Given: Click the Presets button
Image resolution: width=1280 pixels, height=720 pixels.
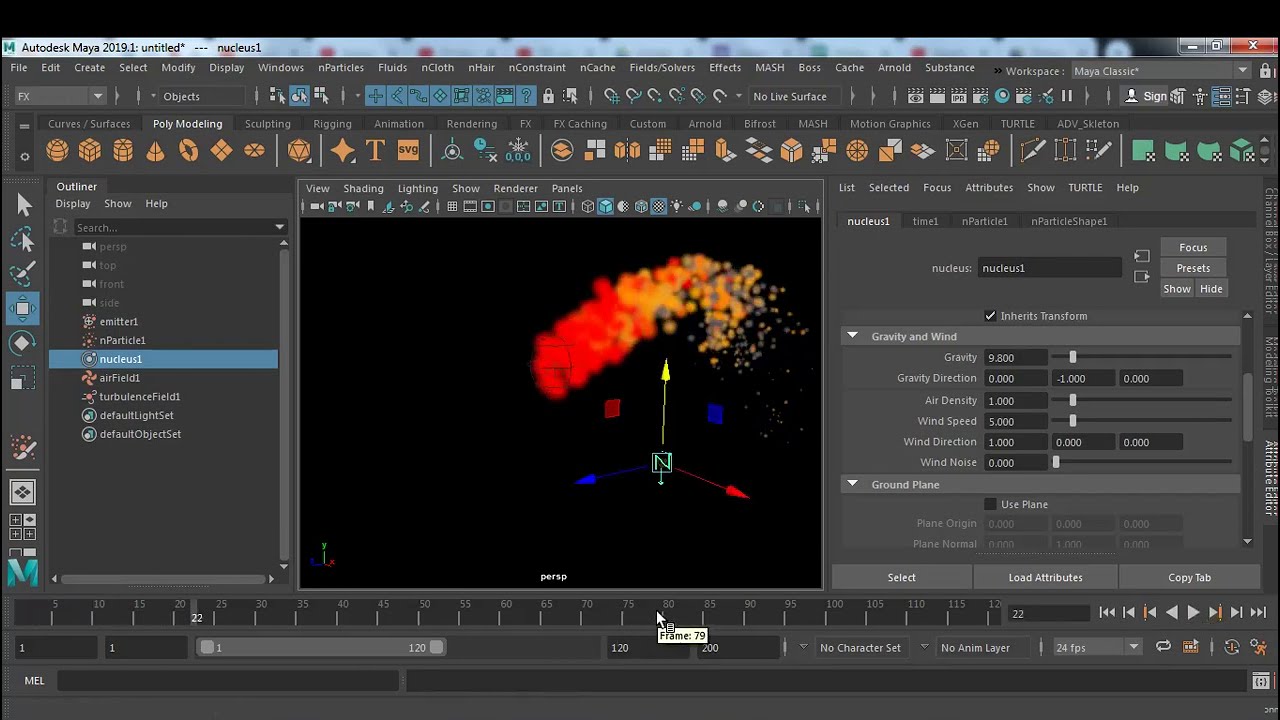Looking at the screenshot, I should (x=1193, y=268).
